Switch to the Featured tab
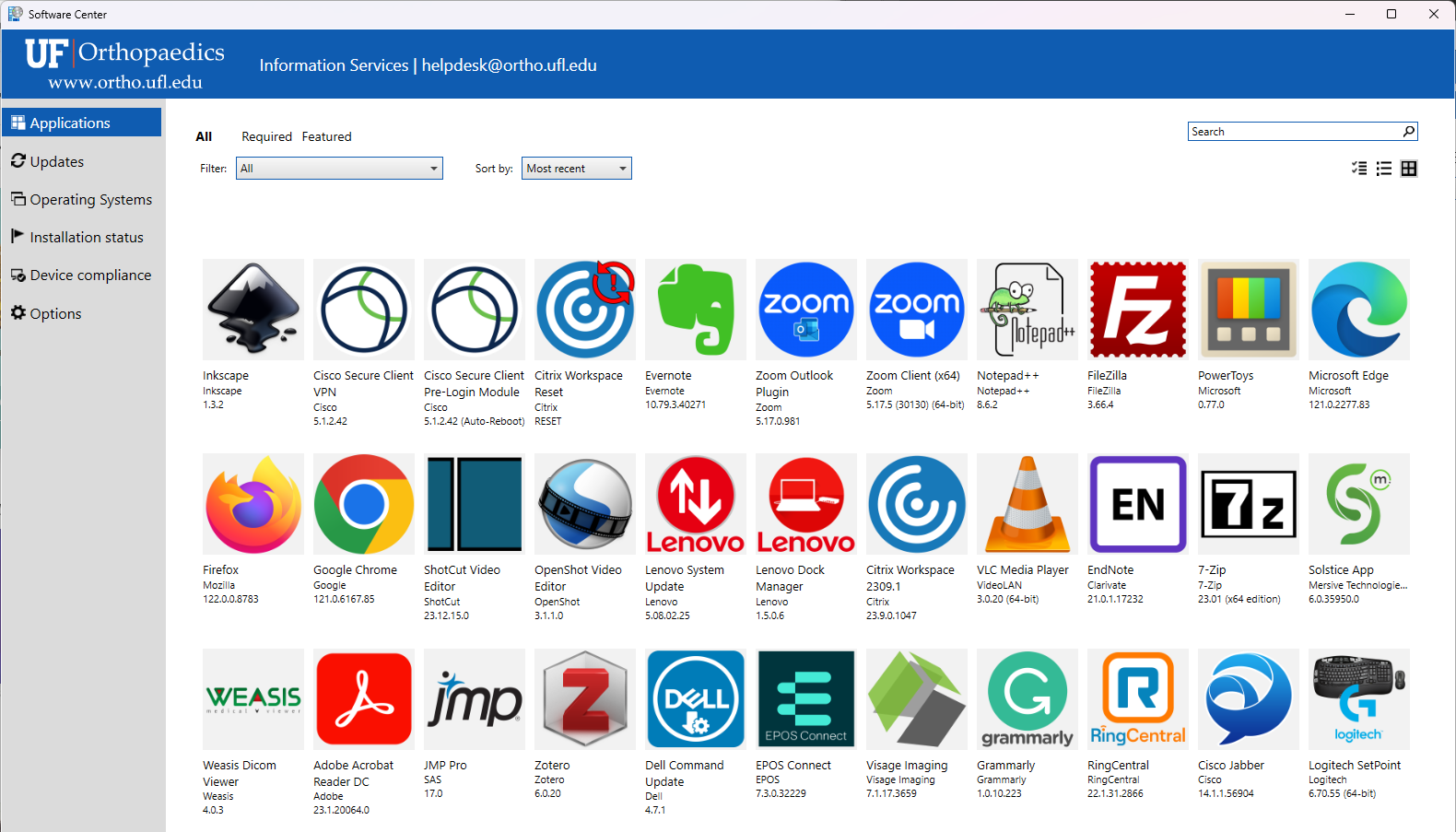This screenshot has width=1456, height=832. (x=326, y=136)
